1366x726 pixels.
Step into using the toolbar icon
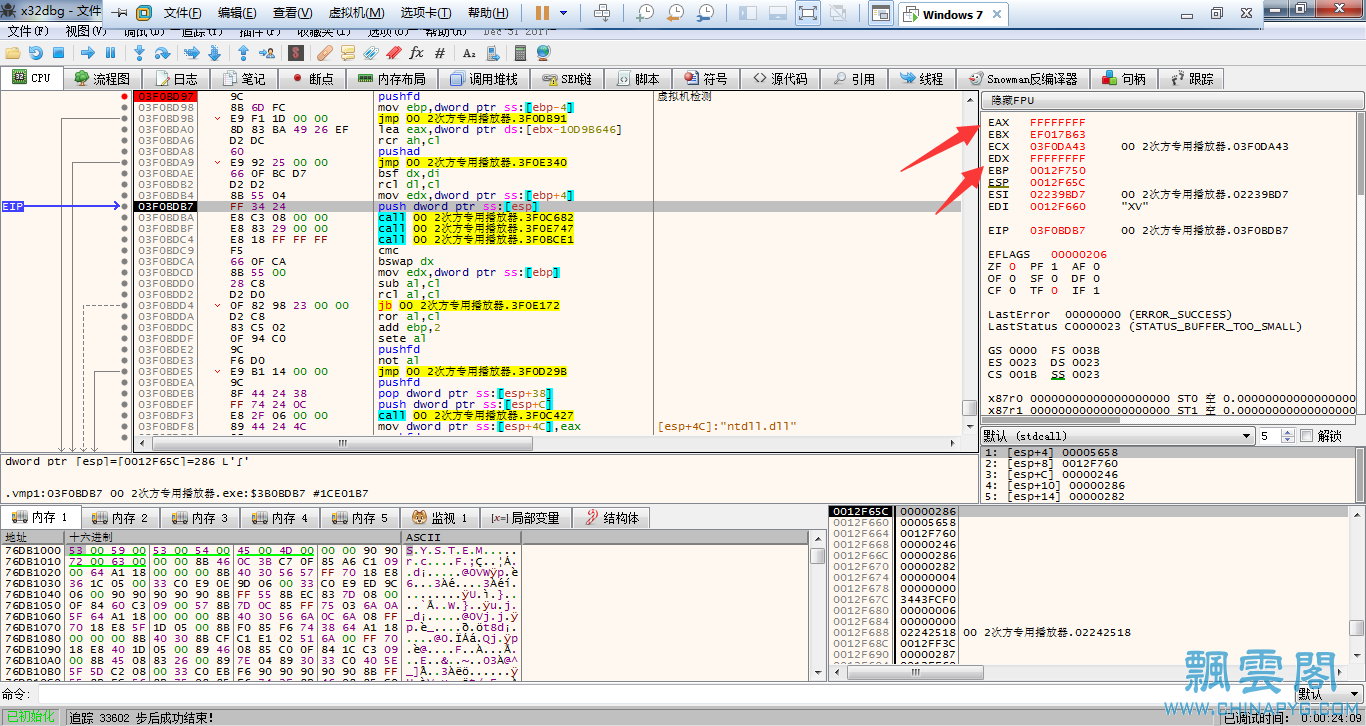click(140, 52)
